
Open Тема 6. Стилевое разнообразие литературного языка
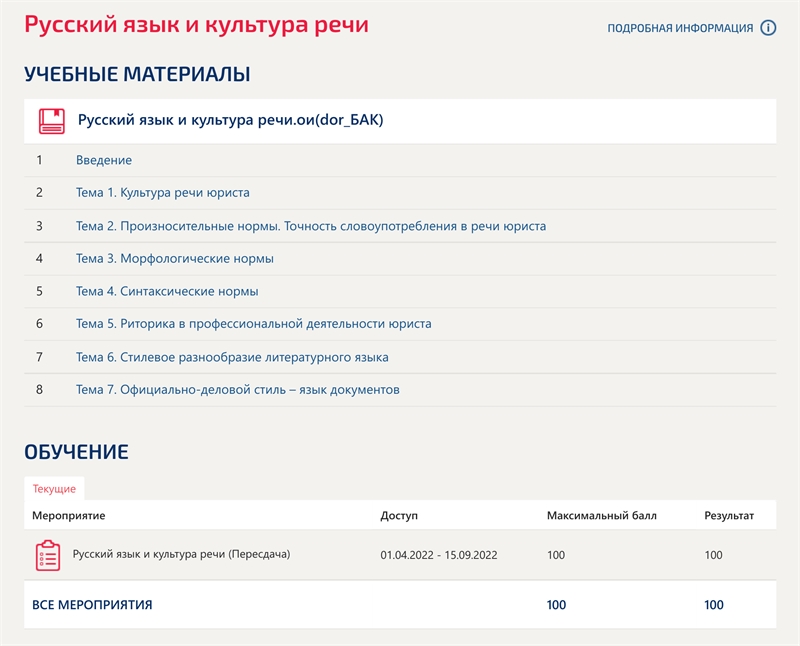pos(232,357)
